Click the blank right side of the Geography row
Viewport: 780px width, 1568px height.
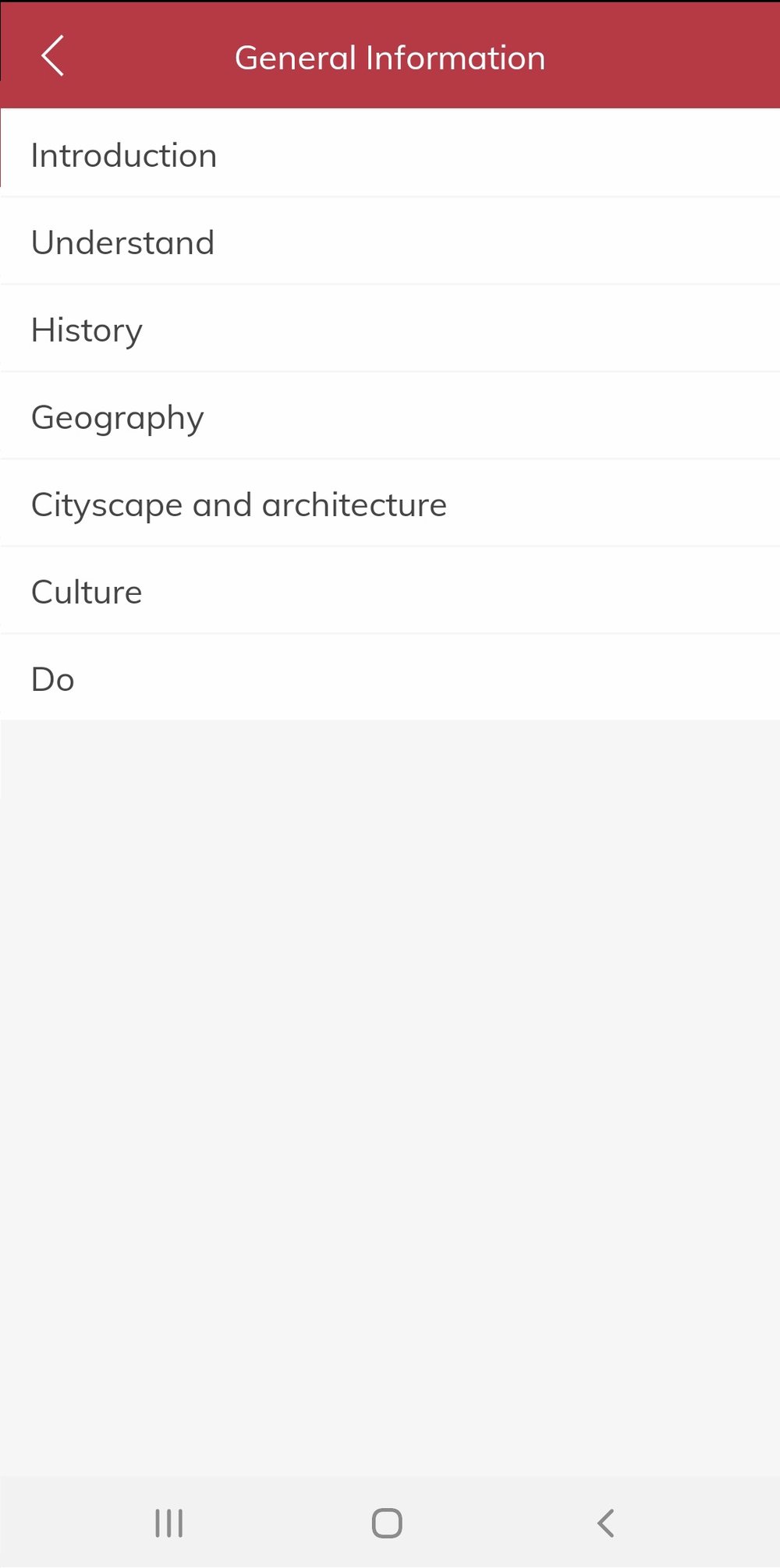585,417
